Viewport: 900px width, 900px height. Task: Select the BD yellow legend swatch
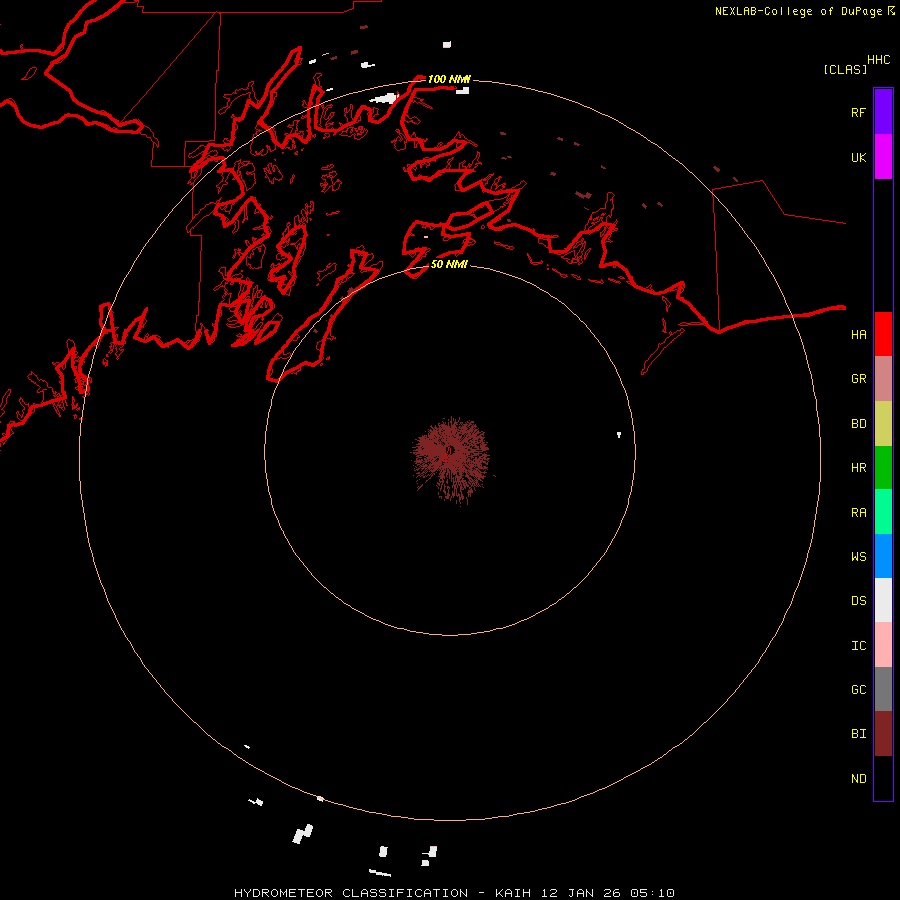(883, 423)
